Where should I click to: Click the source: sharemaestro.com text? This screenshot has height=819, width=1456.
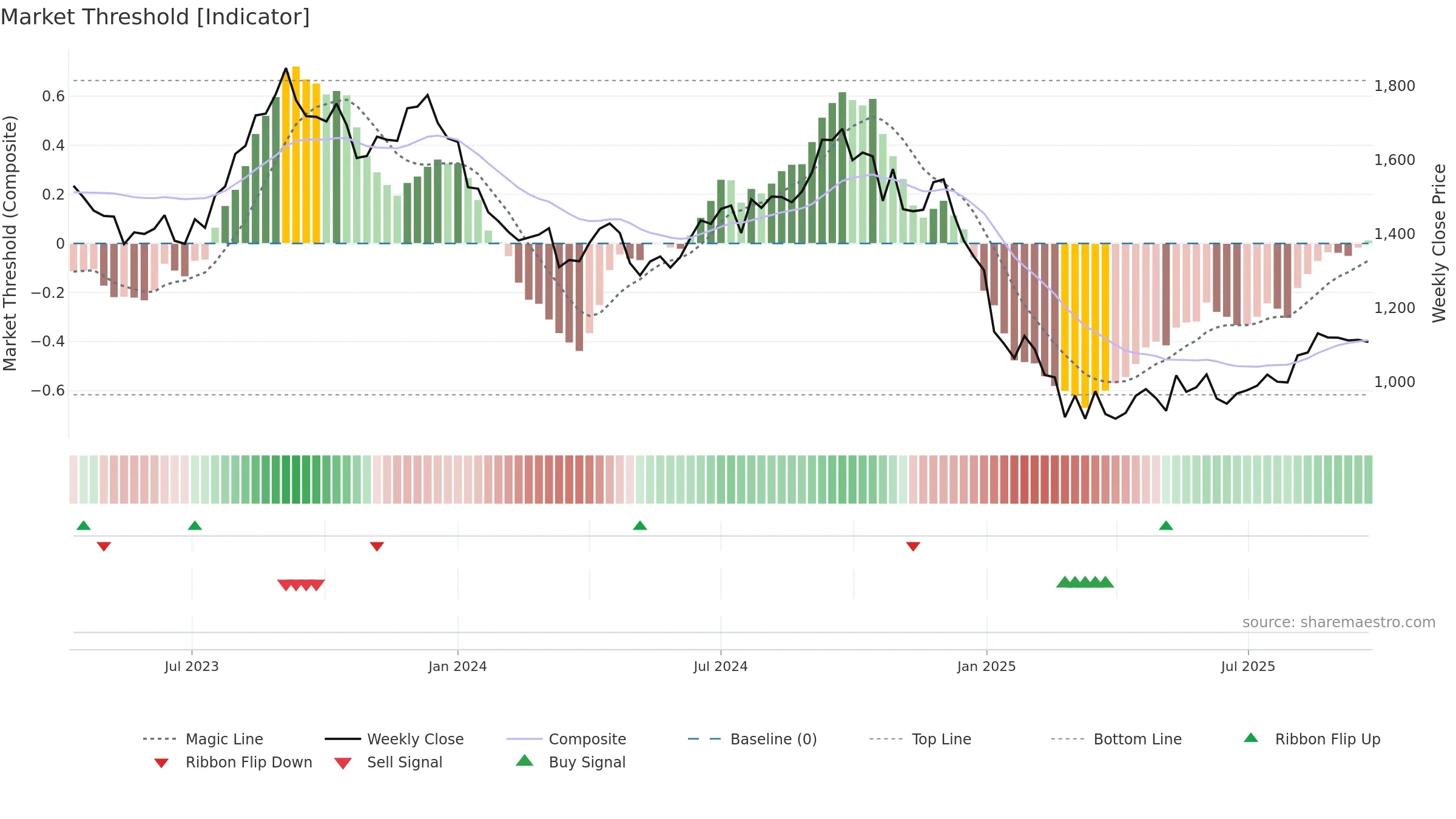(x=1339, y=622)
